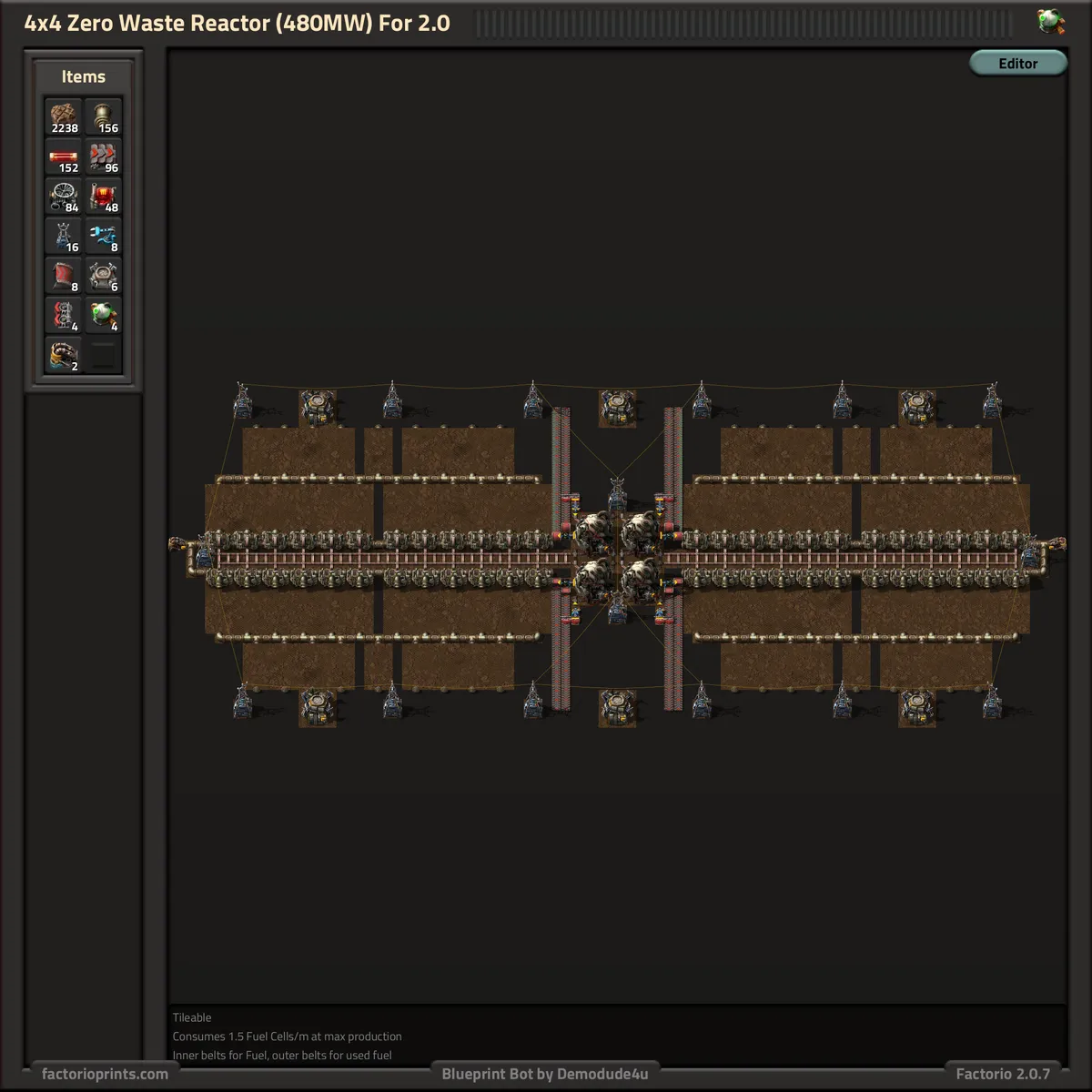
Task: Click the Consumes 1.5 Fuel Cells/m line
Action: click(288, 1036)
